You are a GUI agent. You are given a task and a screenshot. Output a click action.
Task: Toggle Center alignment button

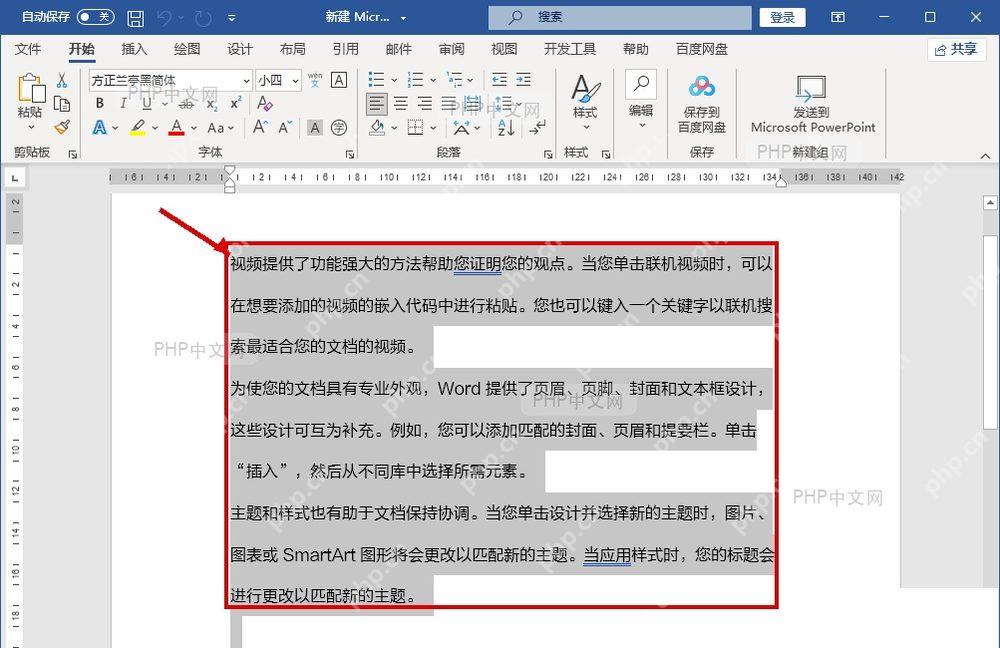tap(401, 103)
